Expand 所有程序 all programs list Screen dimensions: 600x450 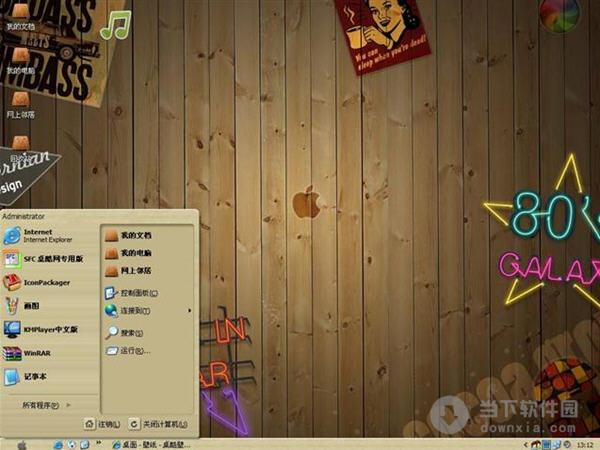tap(46, 405)
